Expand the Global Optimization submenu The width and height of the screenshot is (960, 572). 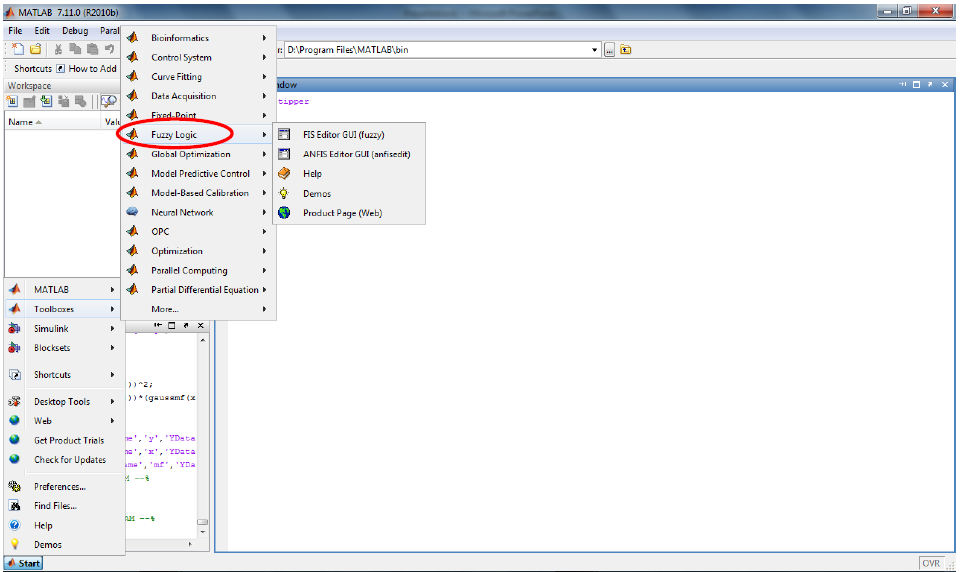(198, 154)
